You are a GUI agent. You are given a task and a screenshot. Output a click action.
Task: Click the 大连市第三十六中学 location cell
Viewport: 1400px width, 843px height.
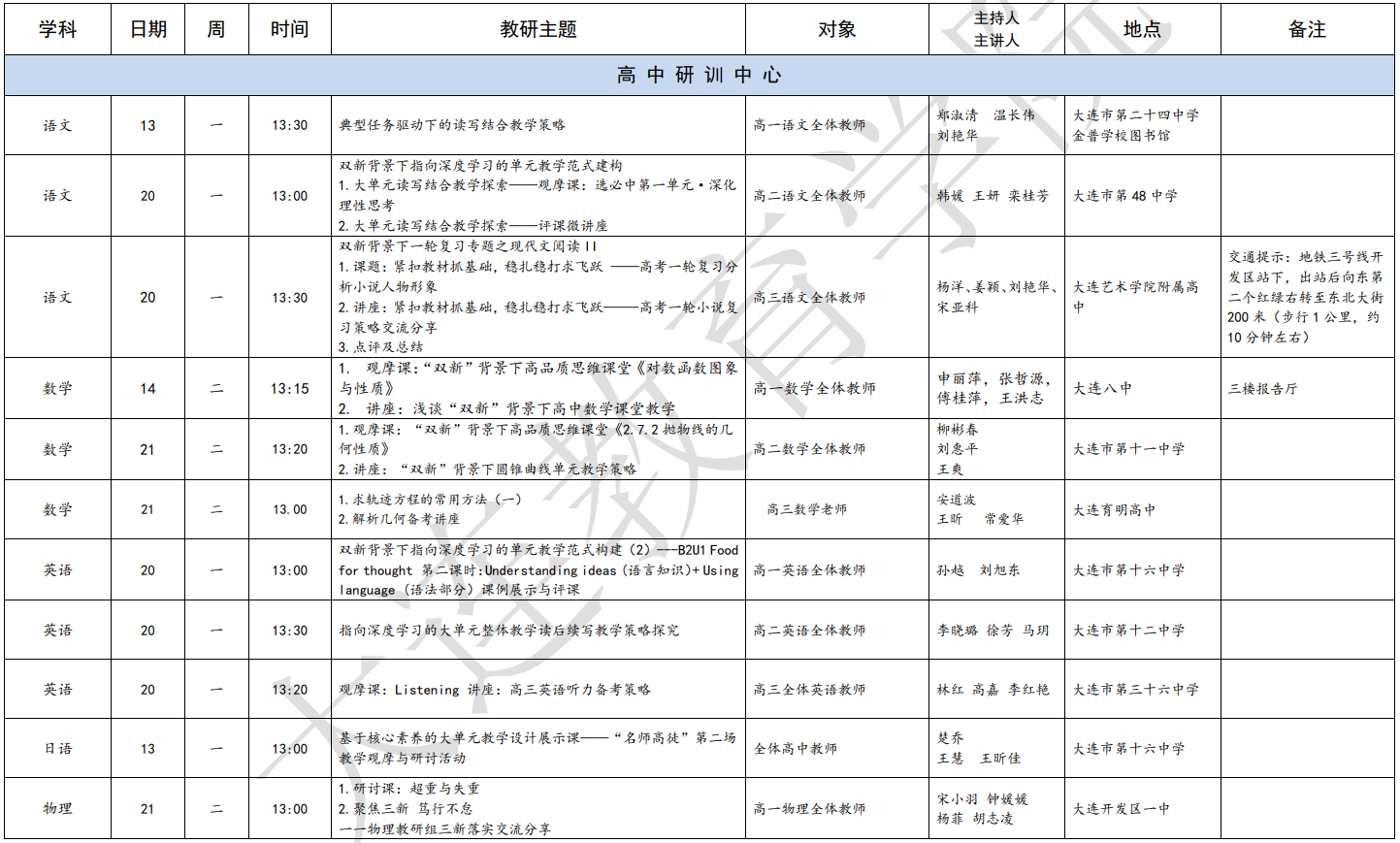(x=1135, y=690)
